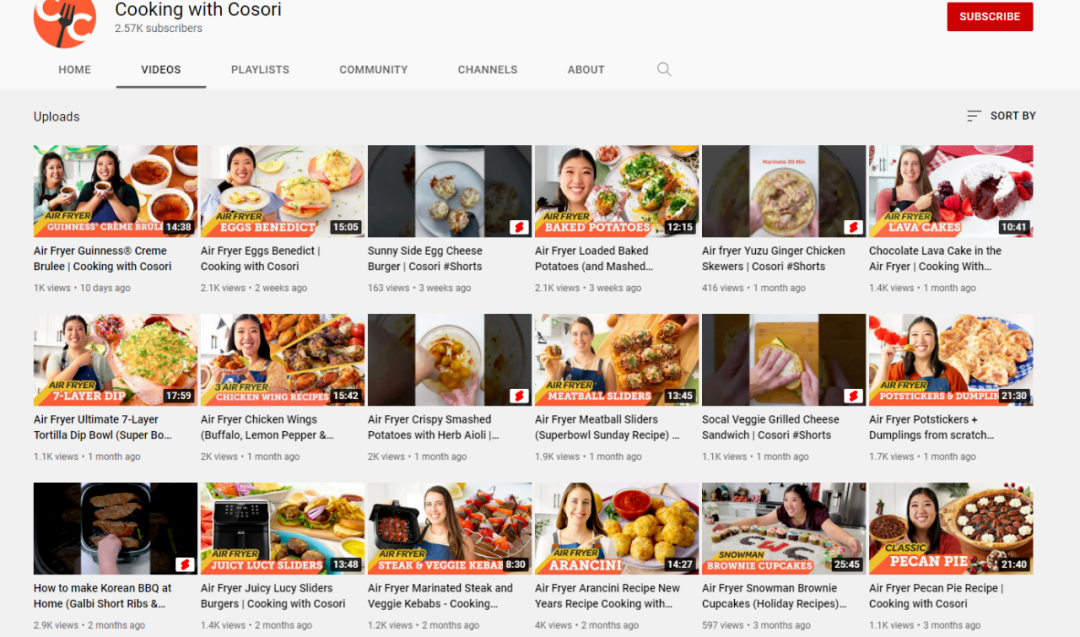1080x637 pixels.
Task: Click the Sort By filter icon
Action: point(973,116)
